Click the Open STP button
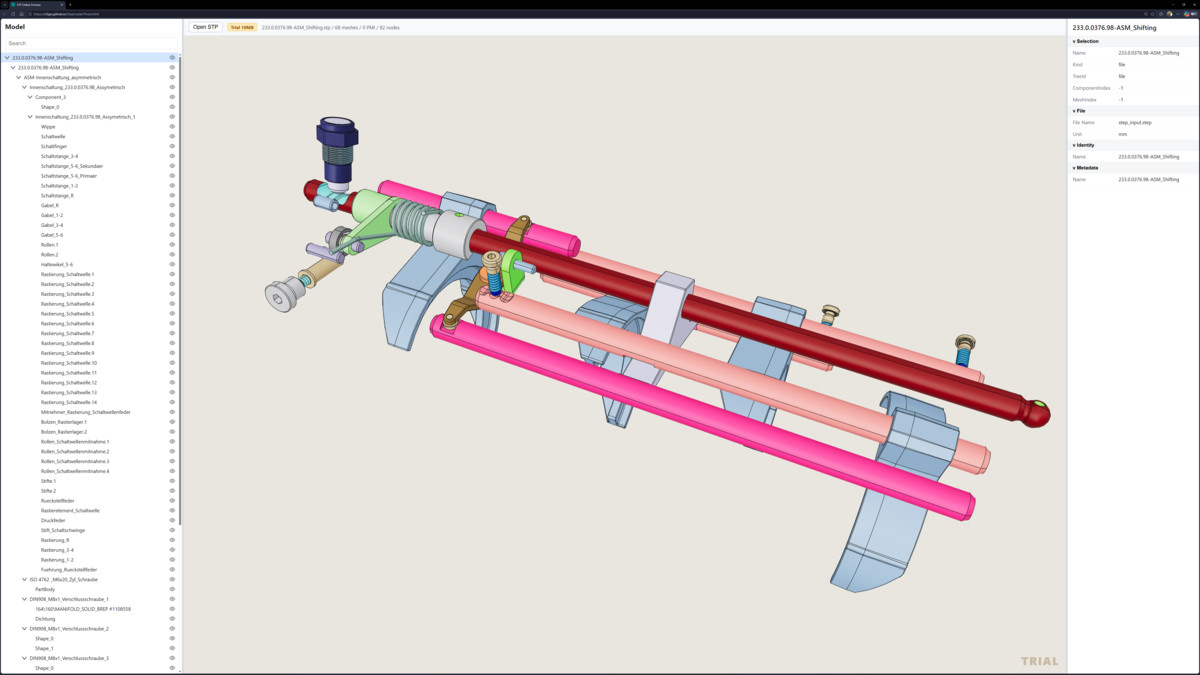The height and width of the screenshot is (675, 1200). (x=206, y=27)
